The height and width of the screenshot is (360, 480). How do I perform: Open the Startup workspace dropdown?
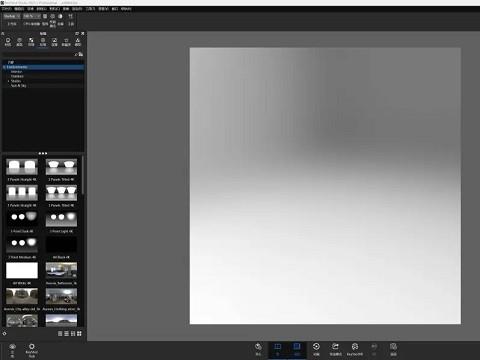pyautogui.click(x=12, y=16)
